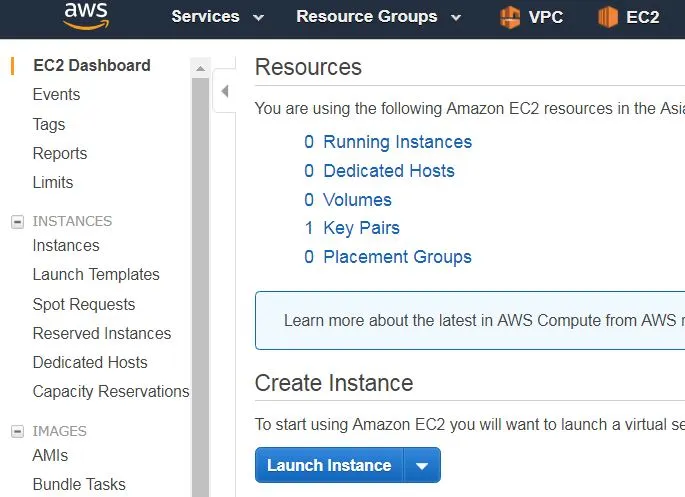This screenshot has height=497, width=685.
Task: Collapse the sidebar with left arrow
Action: pyautogui.click(x=225, y=91)
